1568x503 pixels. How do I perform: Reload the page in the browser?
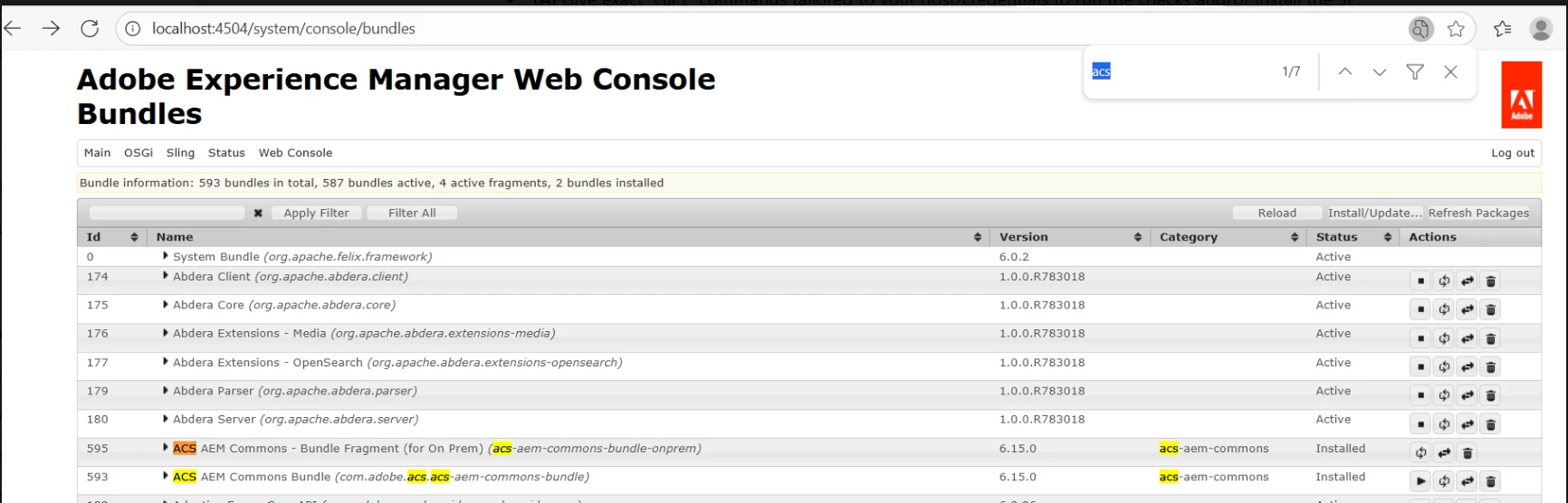(90, 29)
